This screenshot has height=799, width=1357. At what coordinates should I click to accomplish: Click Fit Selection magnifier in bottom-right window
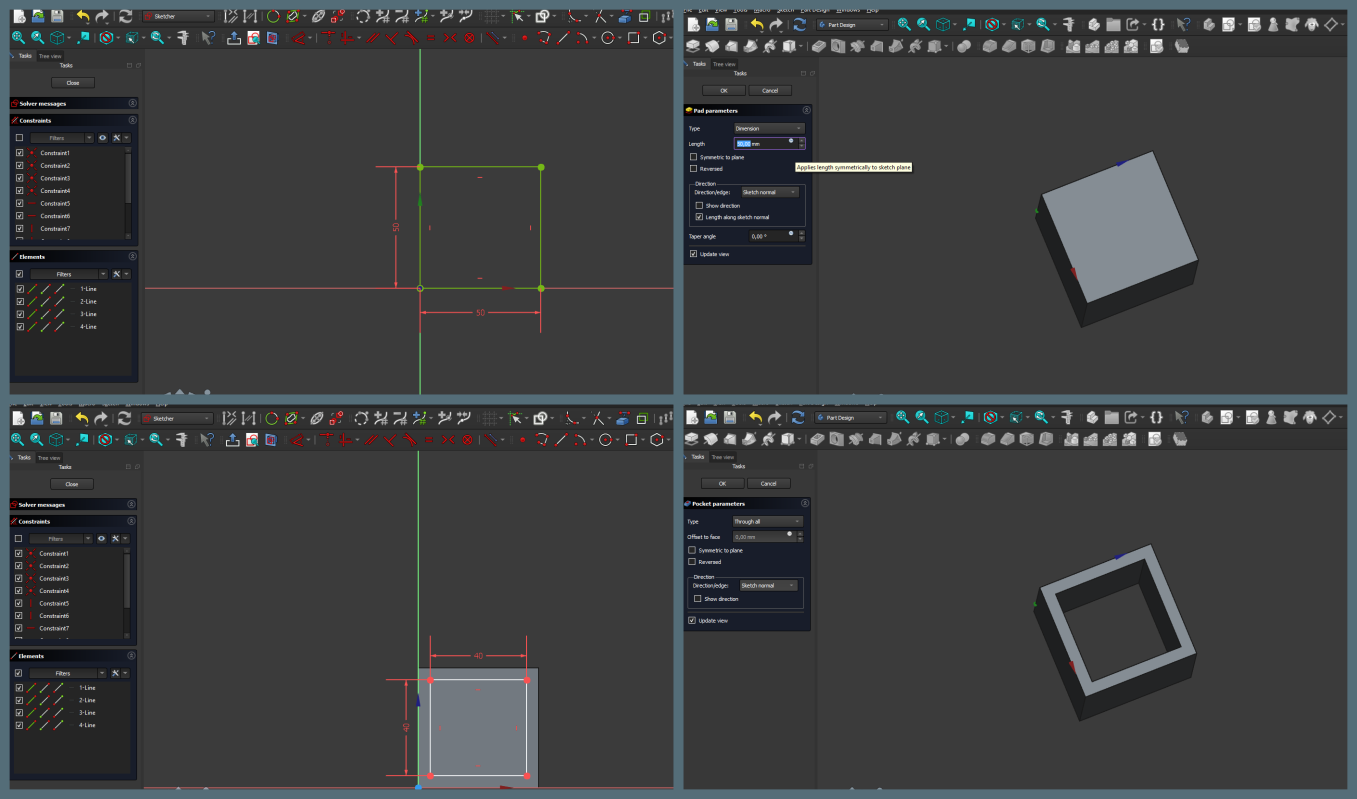tap(922, 416)
